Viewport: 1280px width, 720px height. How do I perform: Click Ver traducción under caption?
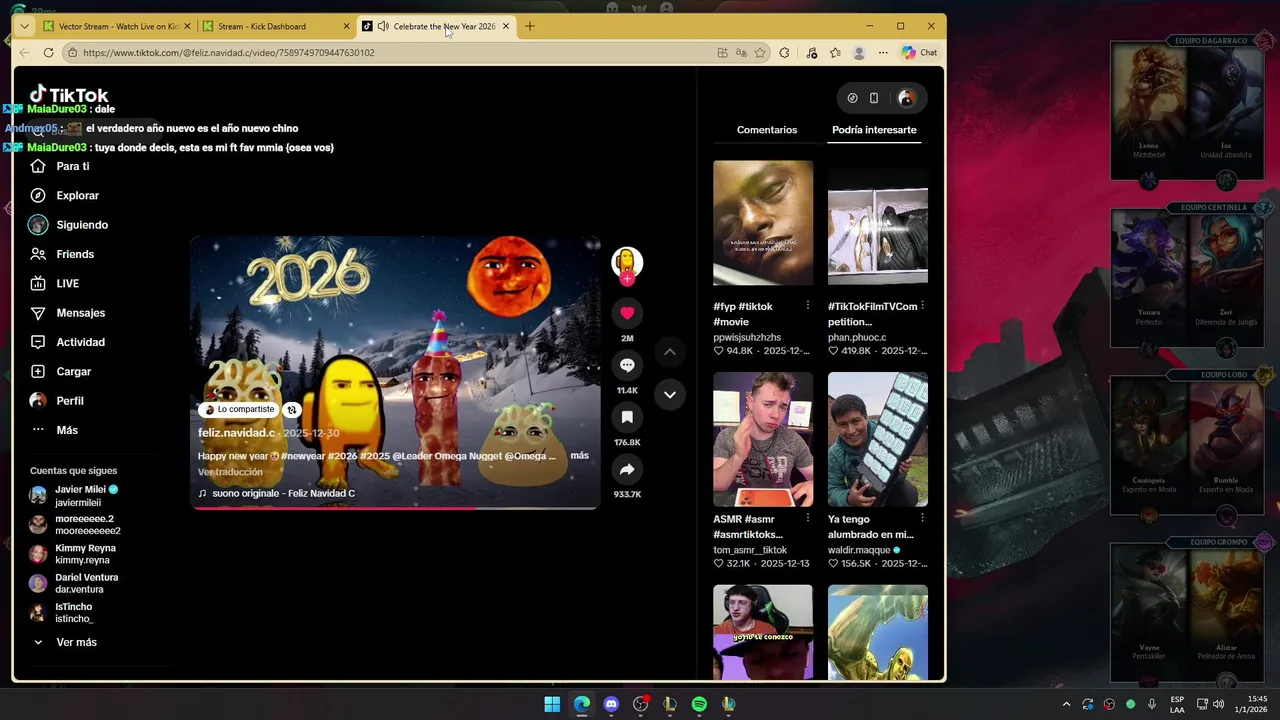[230, 472]
